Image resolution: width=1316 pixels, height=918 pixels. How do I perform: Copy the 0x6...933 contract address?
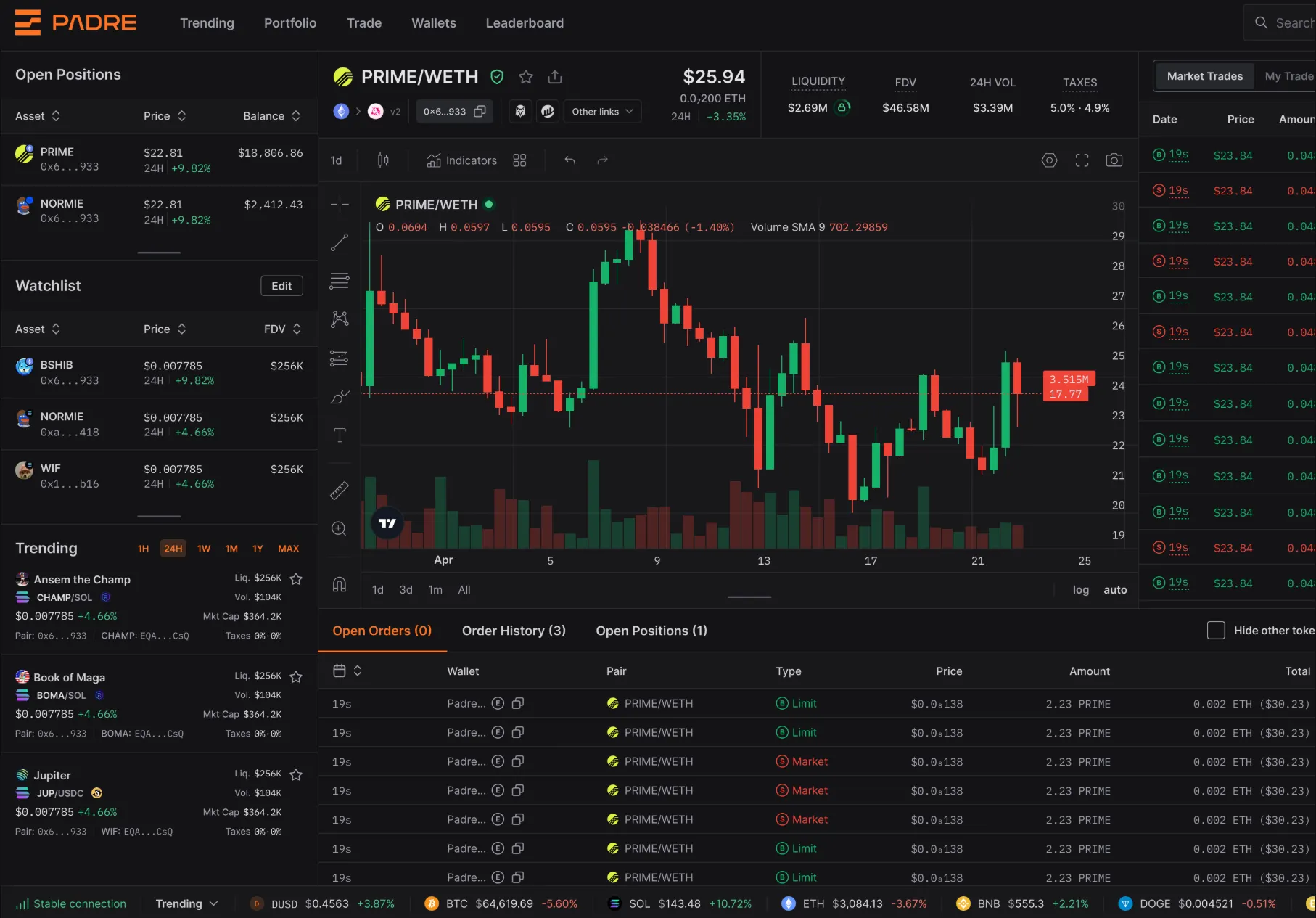[480, 112]
